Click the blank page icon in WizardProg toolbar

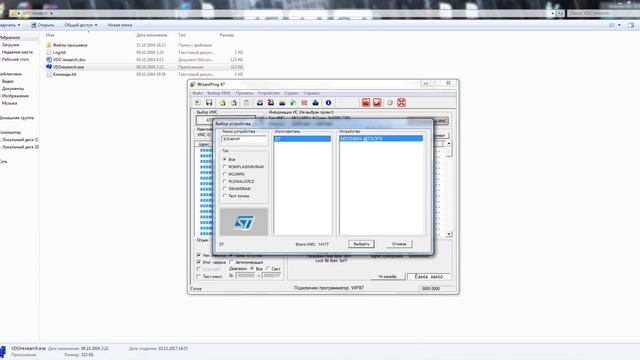point(390,102)
